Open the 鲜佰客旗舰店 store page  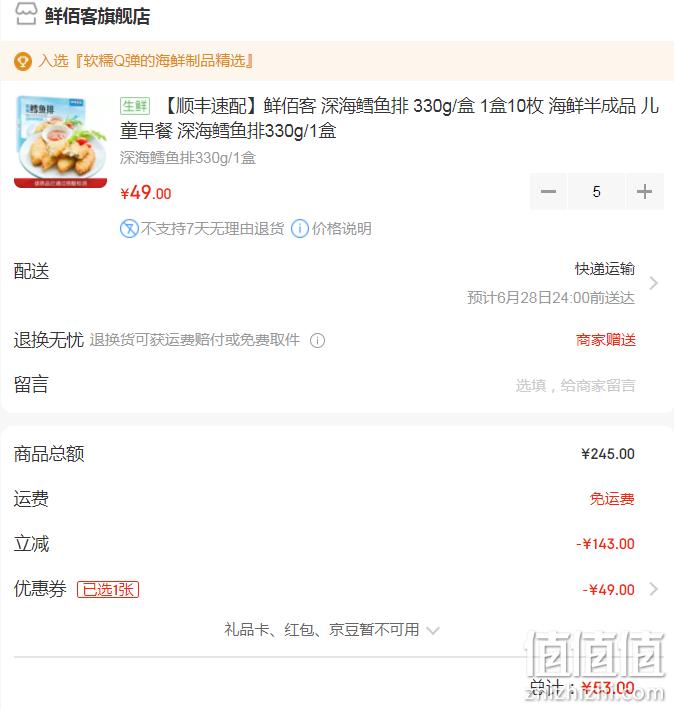coord(97,16)
